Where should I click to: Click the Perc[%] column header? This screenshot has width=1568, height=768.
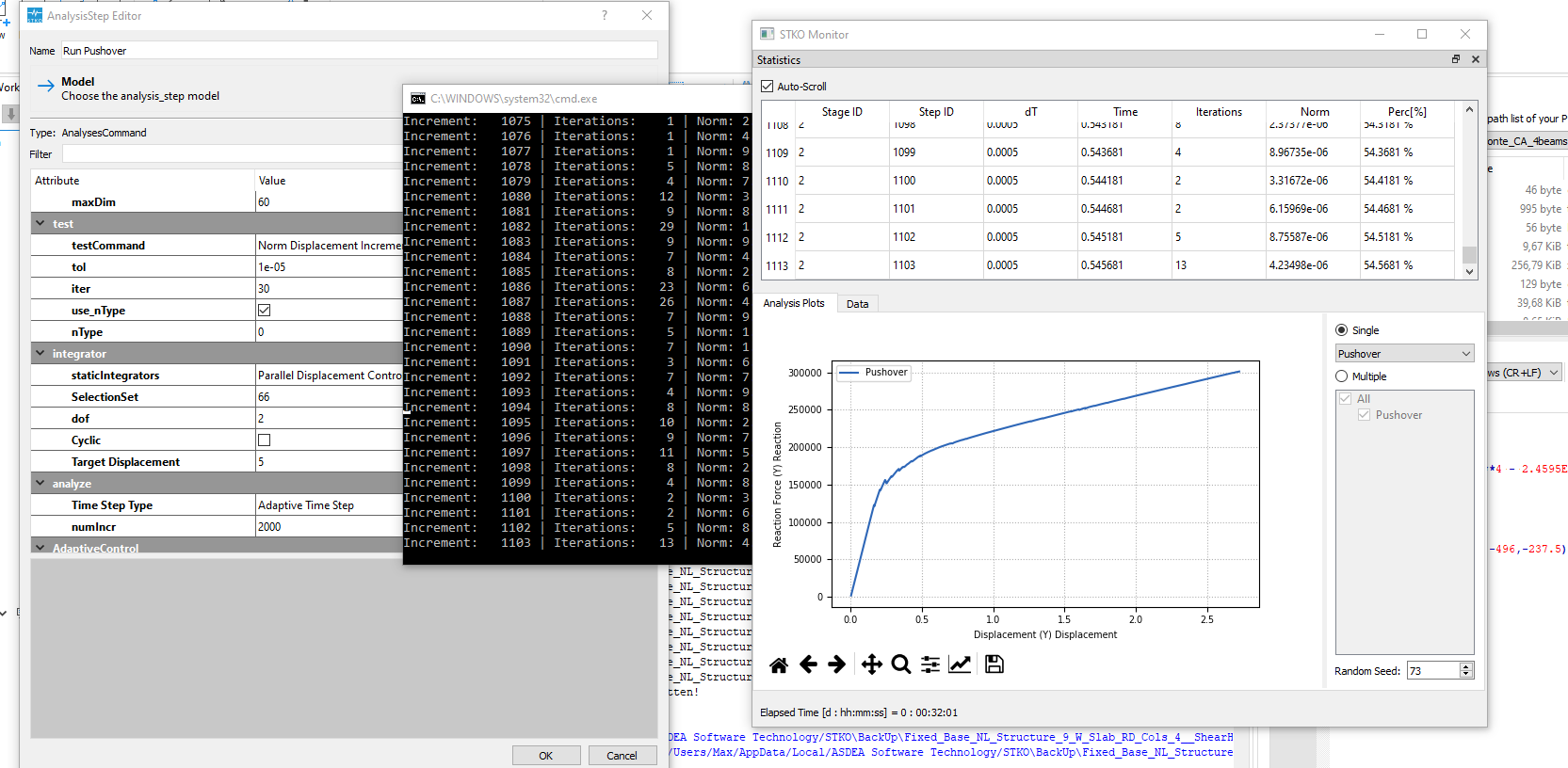click(x=1407, y=112)
